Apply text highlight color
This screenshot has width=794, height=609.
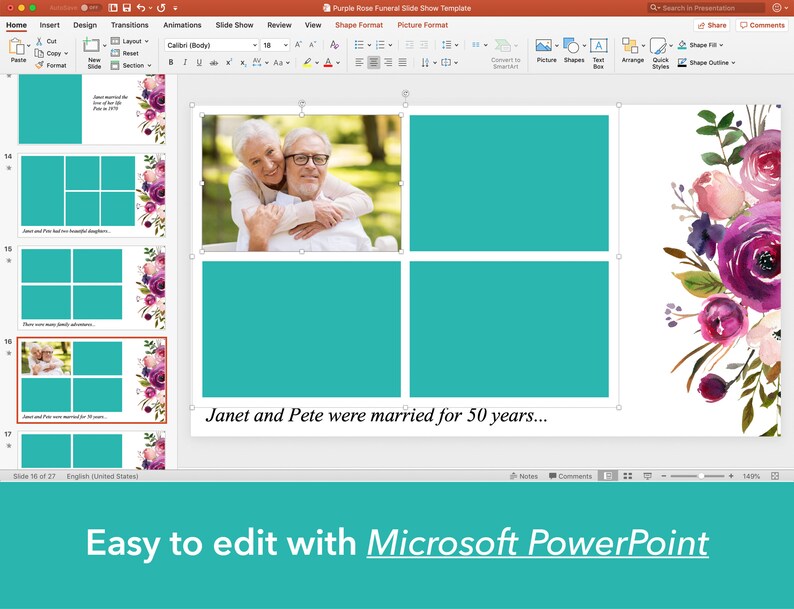point(307,62)
